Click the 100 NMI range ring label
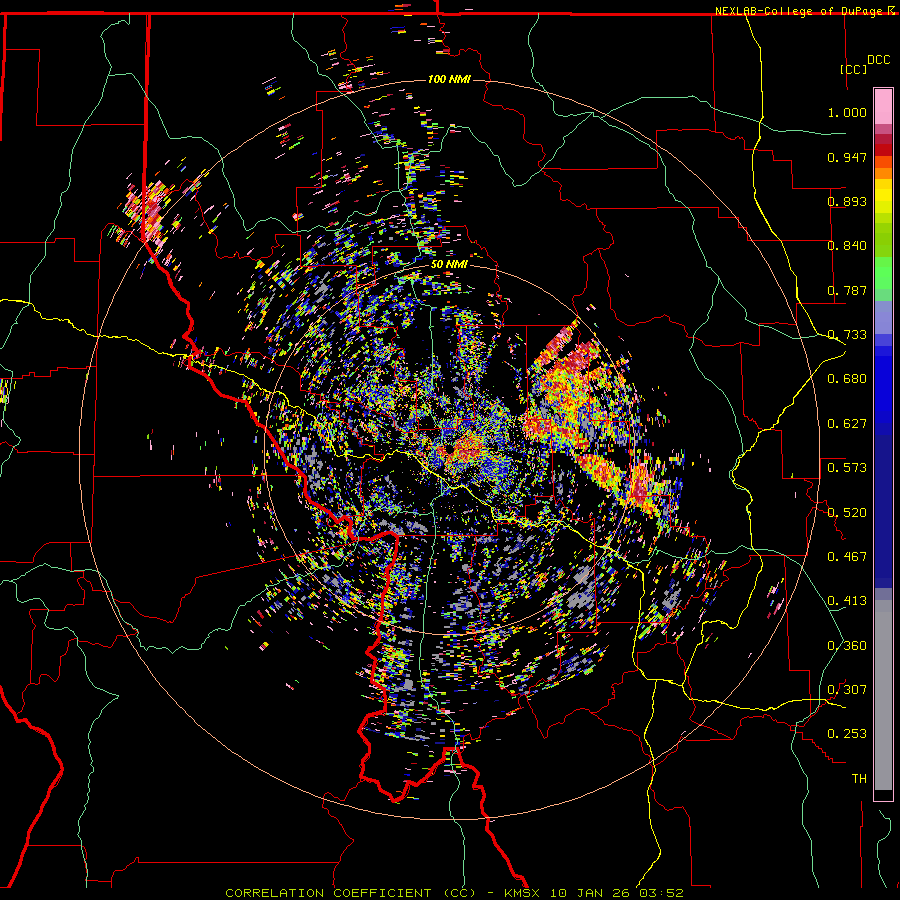This screenshot has width=900, height=900. pos(449,79)
